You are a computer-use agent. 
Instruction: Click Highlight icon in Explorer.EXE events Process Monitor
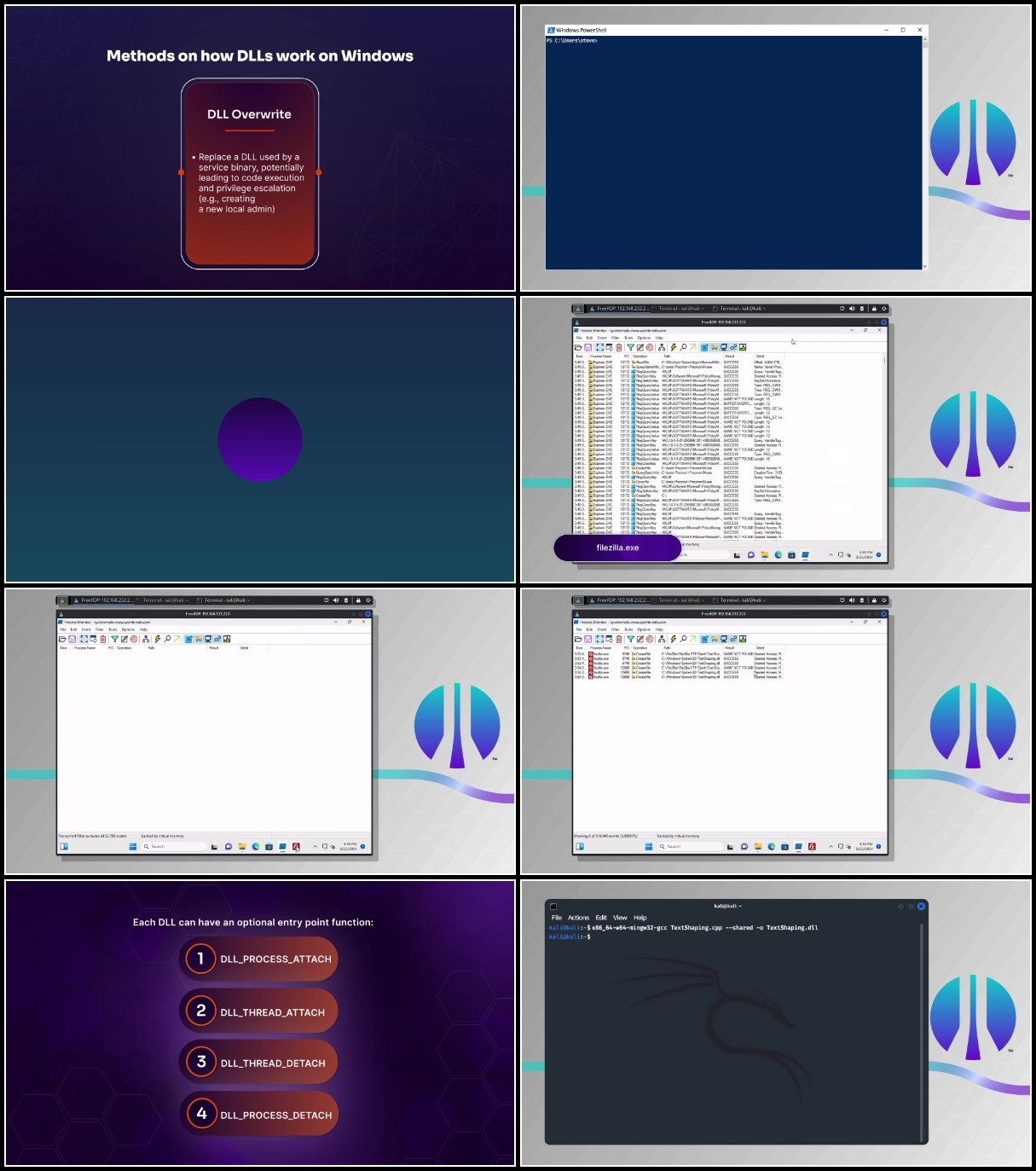640,347
